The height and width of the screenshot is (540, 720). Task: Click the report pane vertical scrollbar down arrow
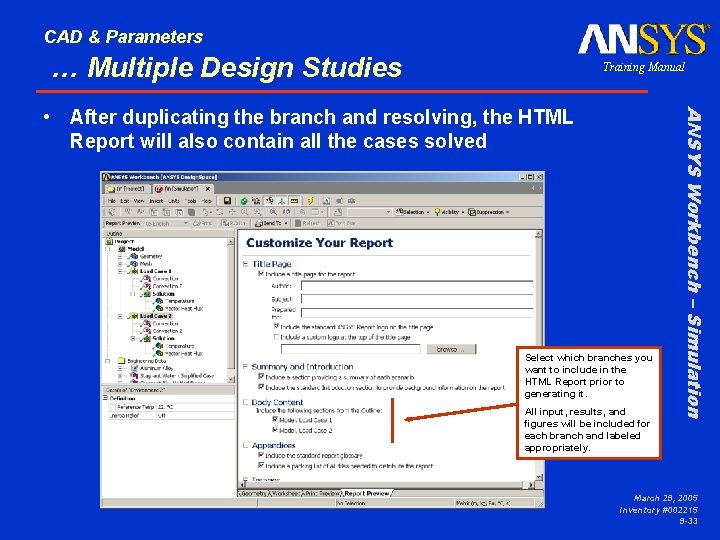[538, 477]
